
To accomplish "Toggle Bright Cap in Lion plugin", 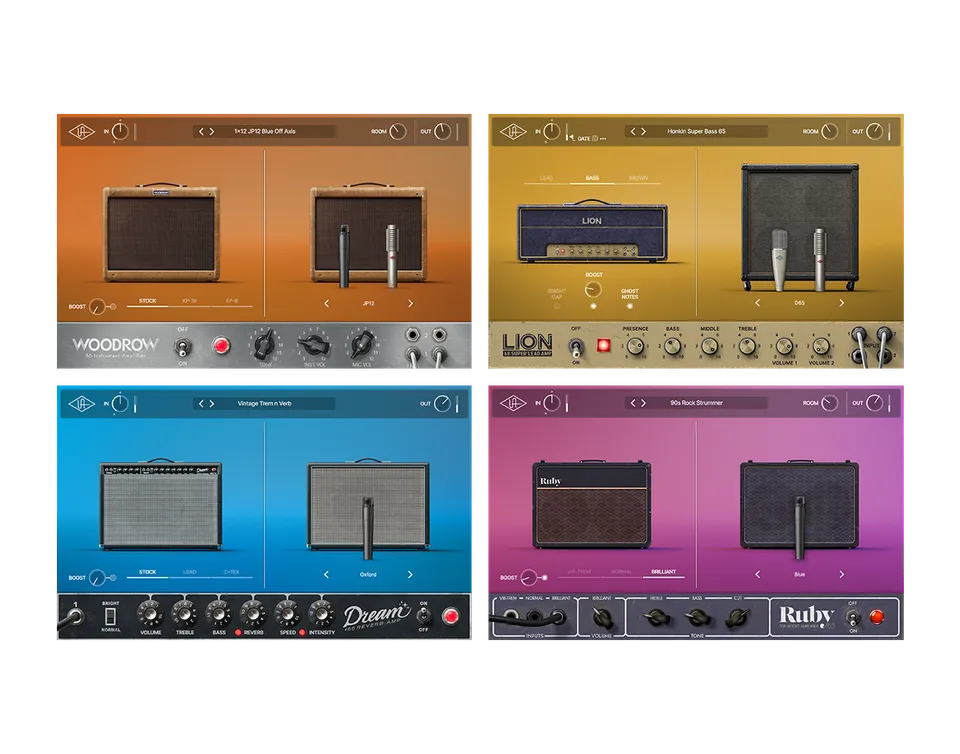I will (557, 305).
